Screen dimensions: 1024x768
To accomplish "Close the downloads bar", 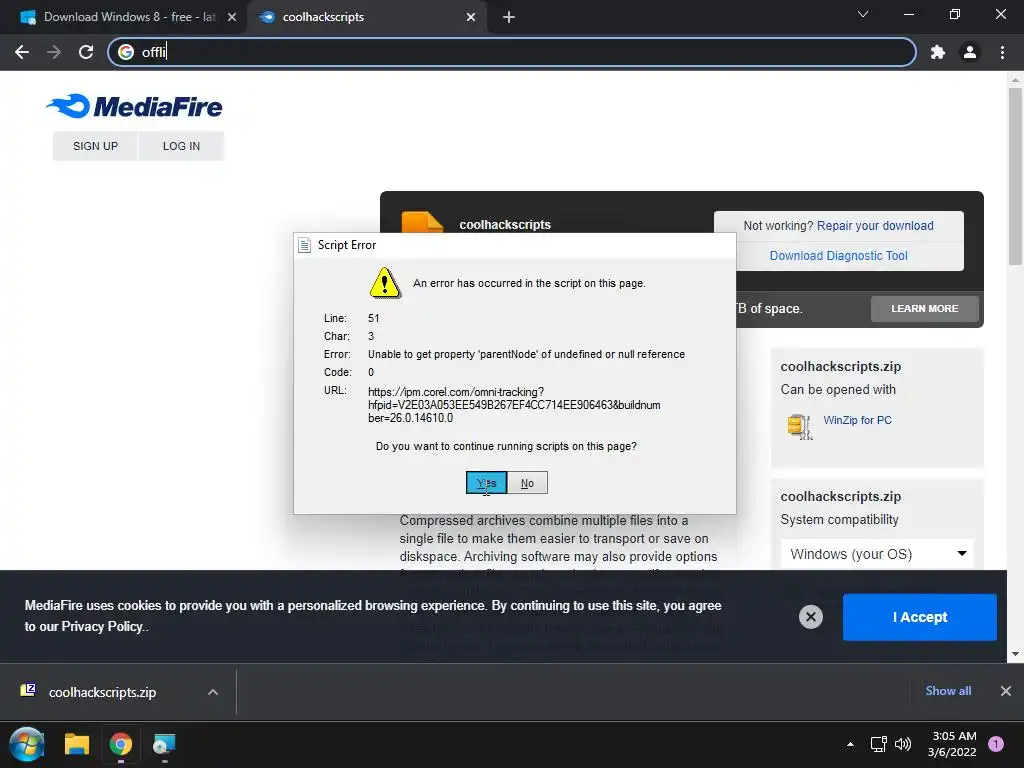I will (x=1006, y=691).
